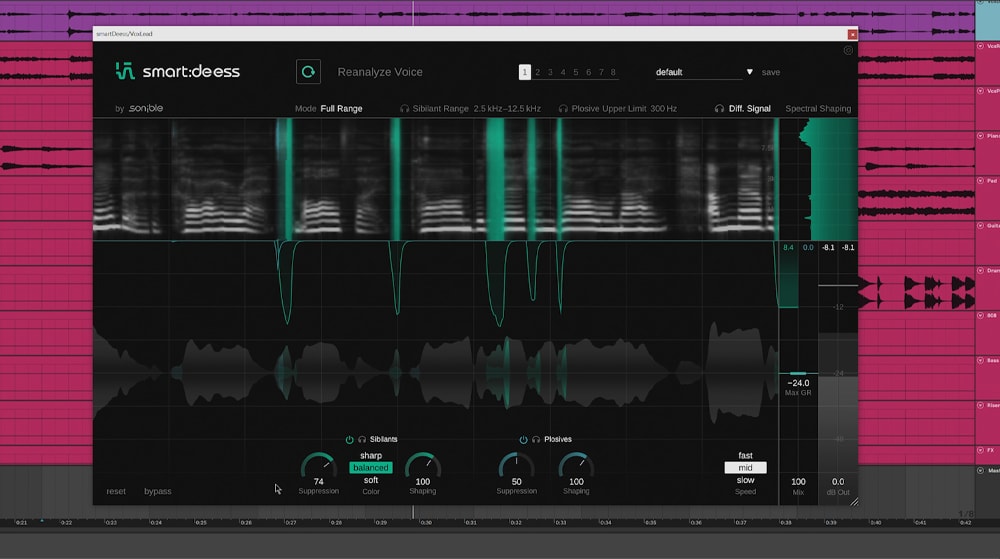Listen to Plosives with headphone icon

pyautogui.click(x=536, y=440)
